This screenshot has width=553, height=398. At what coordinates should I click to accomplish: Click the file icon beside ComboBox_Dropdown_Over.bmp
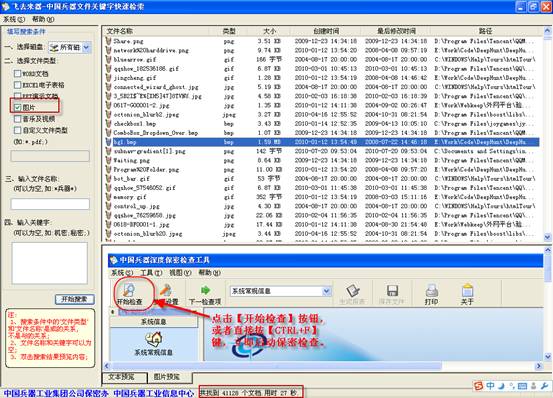click(109, 133)
